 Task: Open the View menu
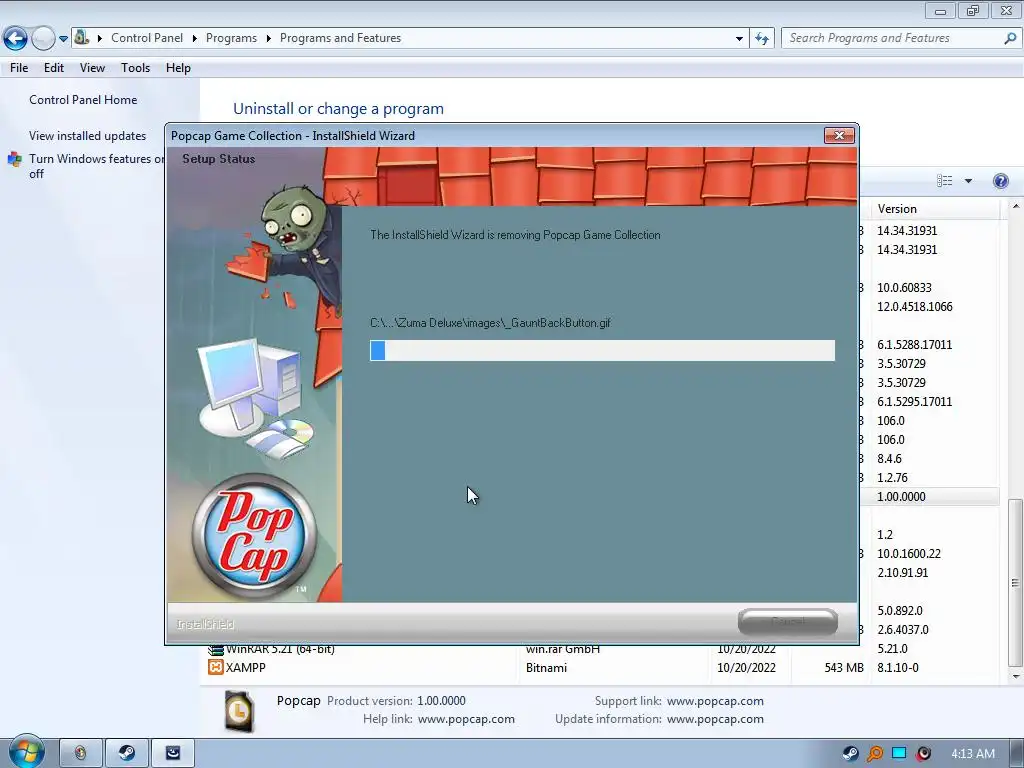click(x=92, y=68)
